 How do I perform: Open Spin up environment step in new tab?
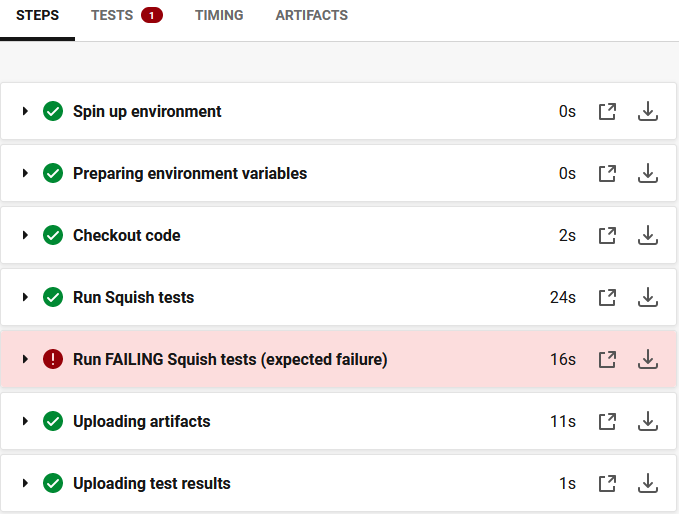coord(607,112)
